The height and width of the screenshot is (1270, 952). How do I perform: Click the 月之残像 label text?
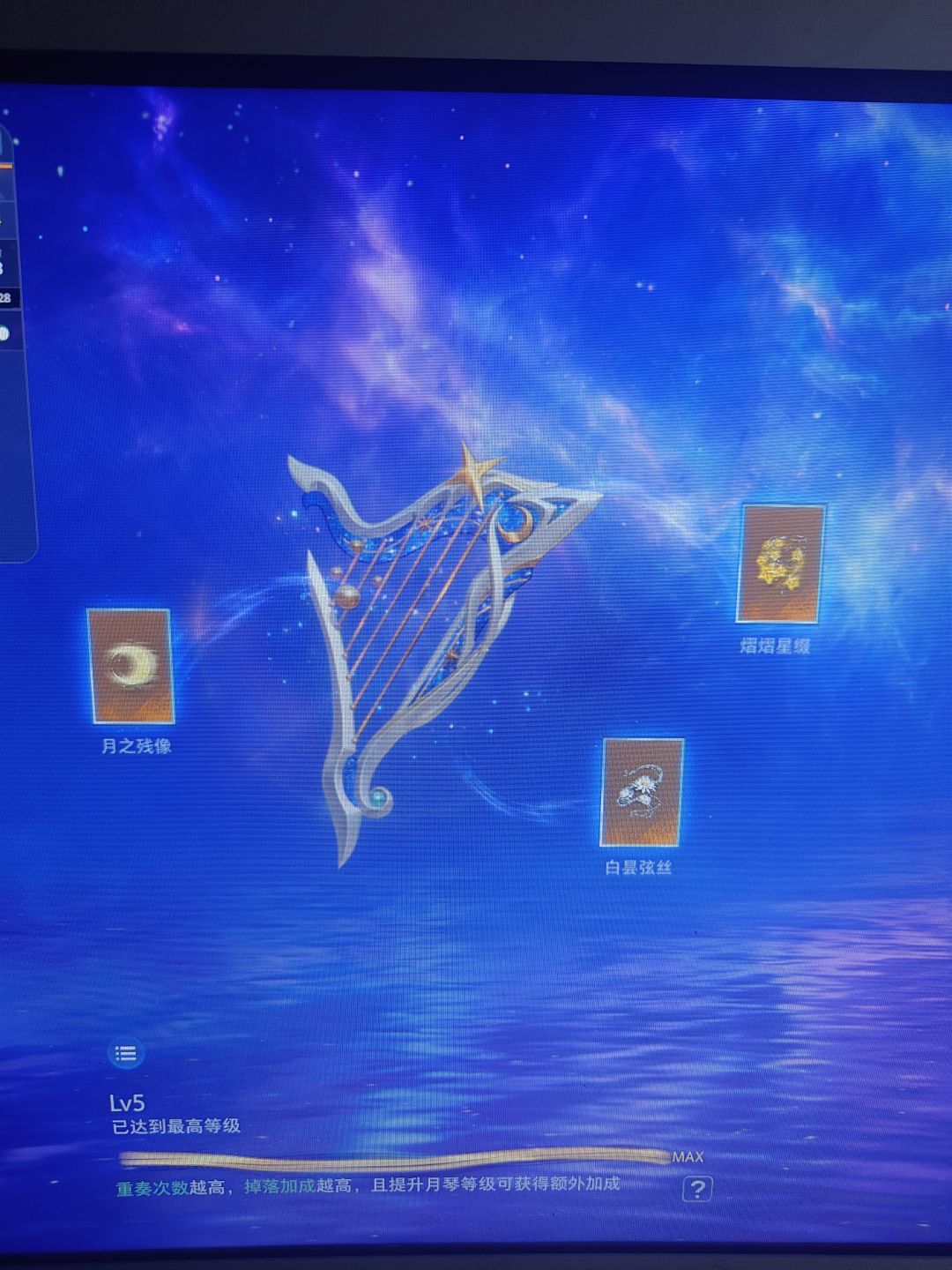(136, 746)
